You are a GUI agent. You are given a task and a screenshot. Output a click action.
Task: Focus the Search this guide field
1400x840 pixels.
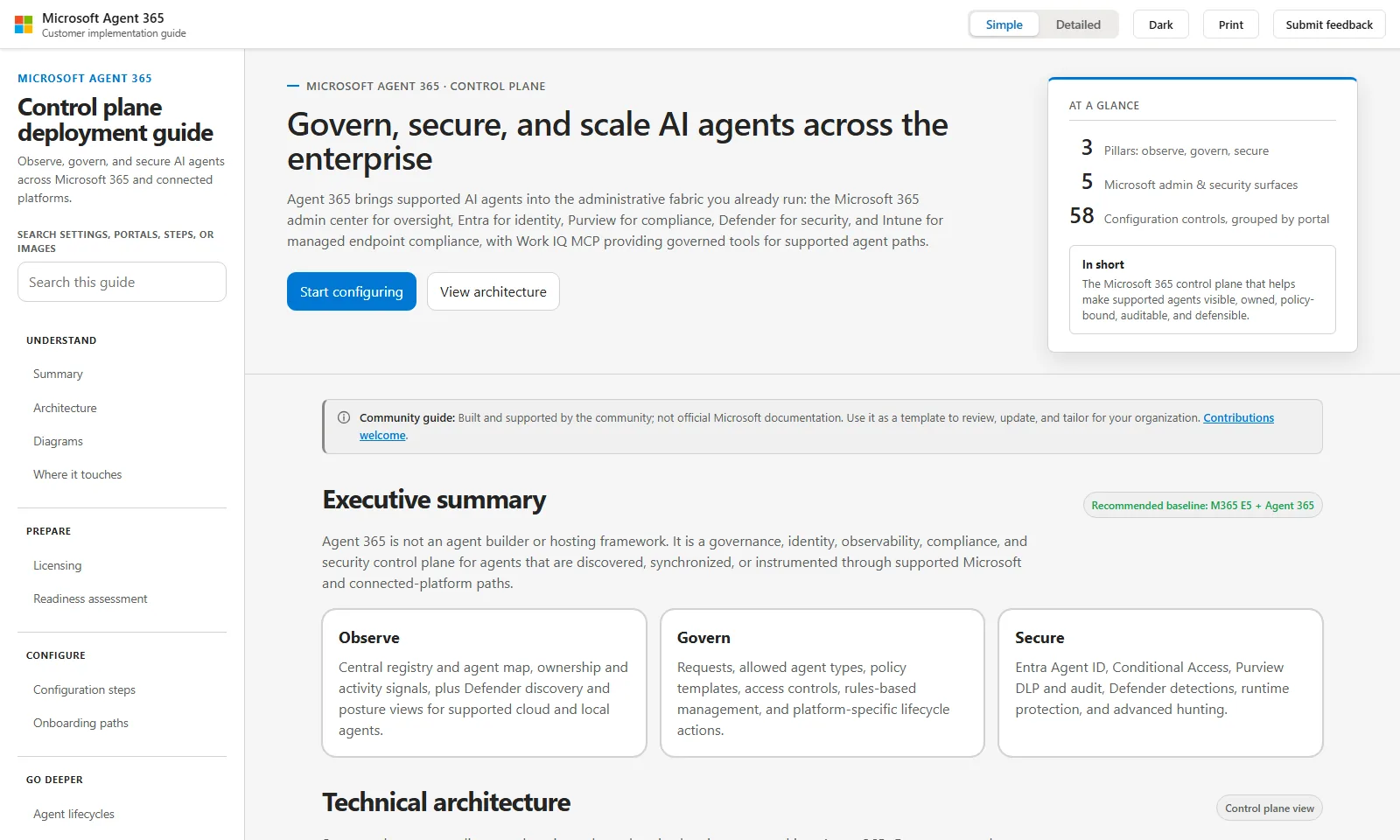tap(122, 282)
